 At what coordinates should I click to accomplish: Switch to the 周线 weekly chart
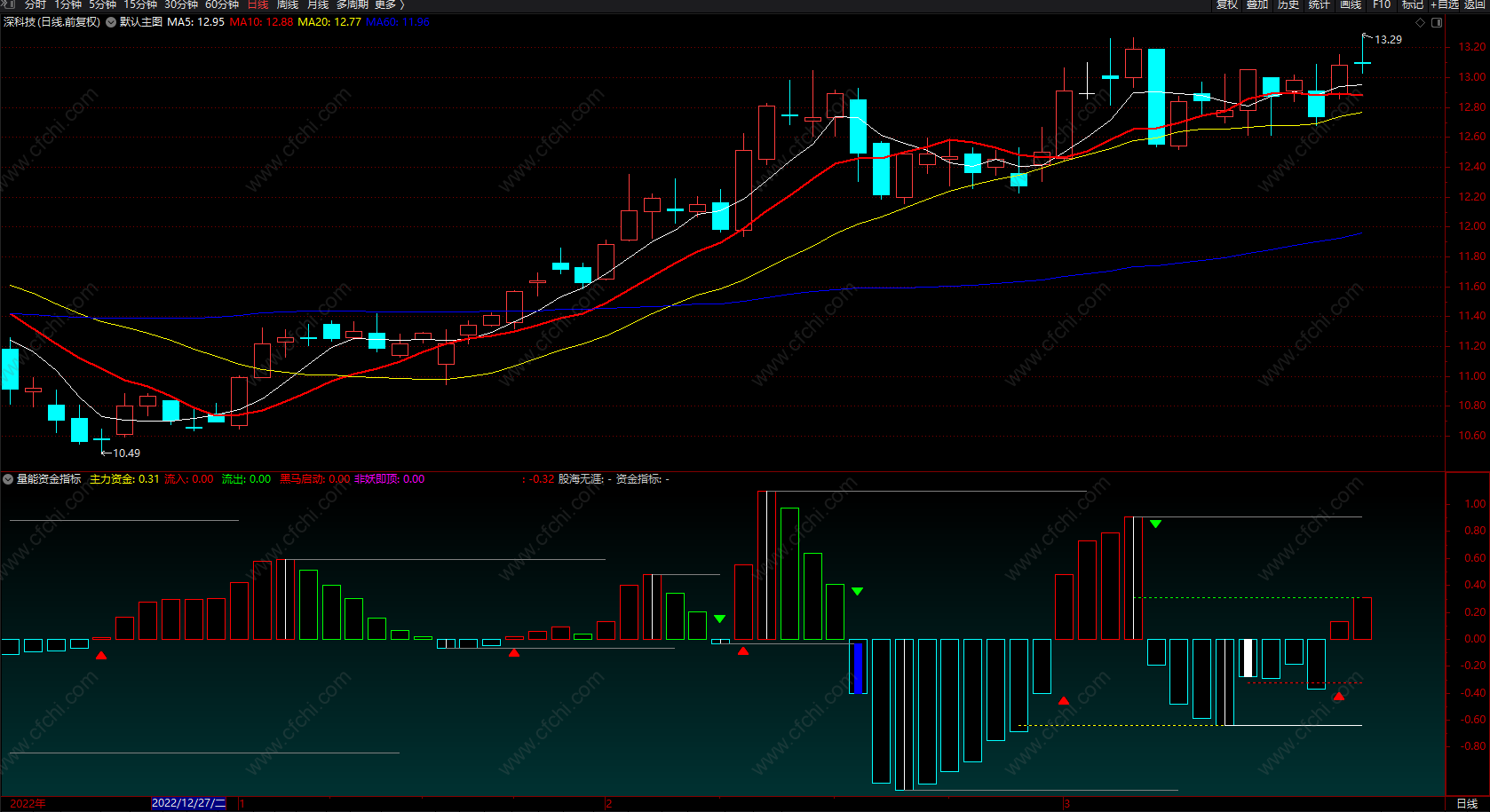288,4
